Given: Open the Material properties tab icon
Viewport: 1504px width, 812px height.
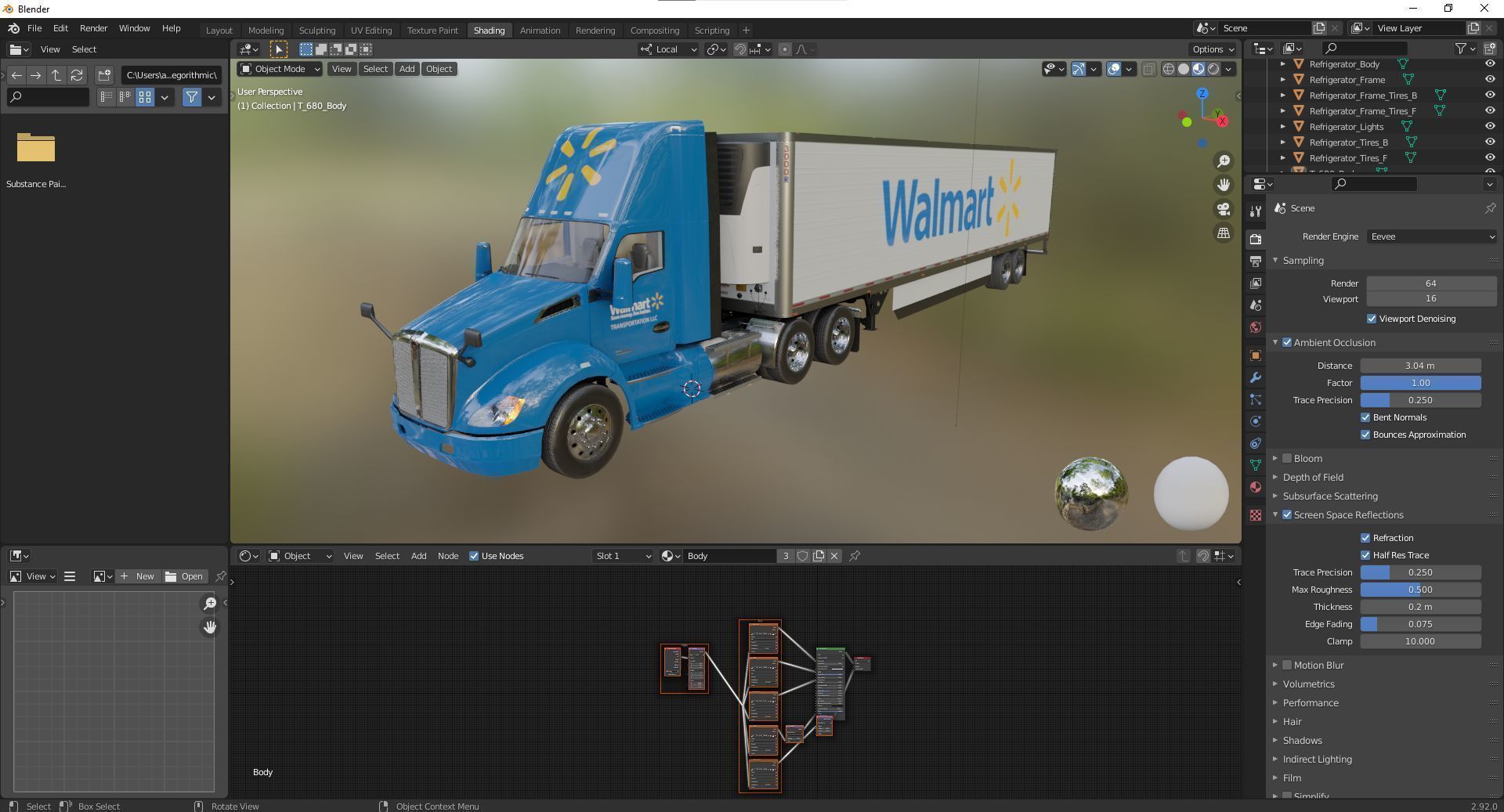Looking at the screenshot, I should (x=1256, y=487).
